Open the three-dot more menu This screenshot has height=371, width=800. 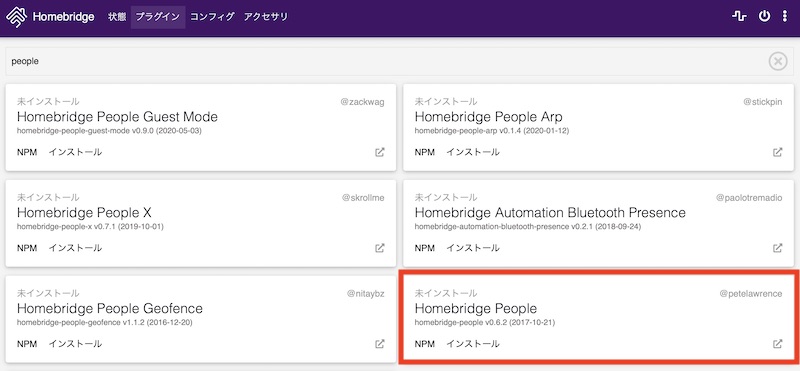tap(785, 16)
